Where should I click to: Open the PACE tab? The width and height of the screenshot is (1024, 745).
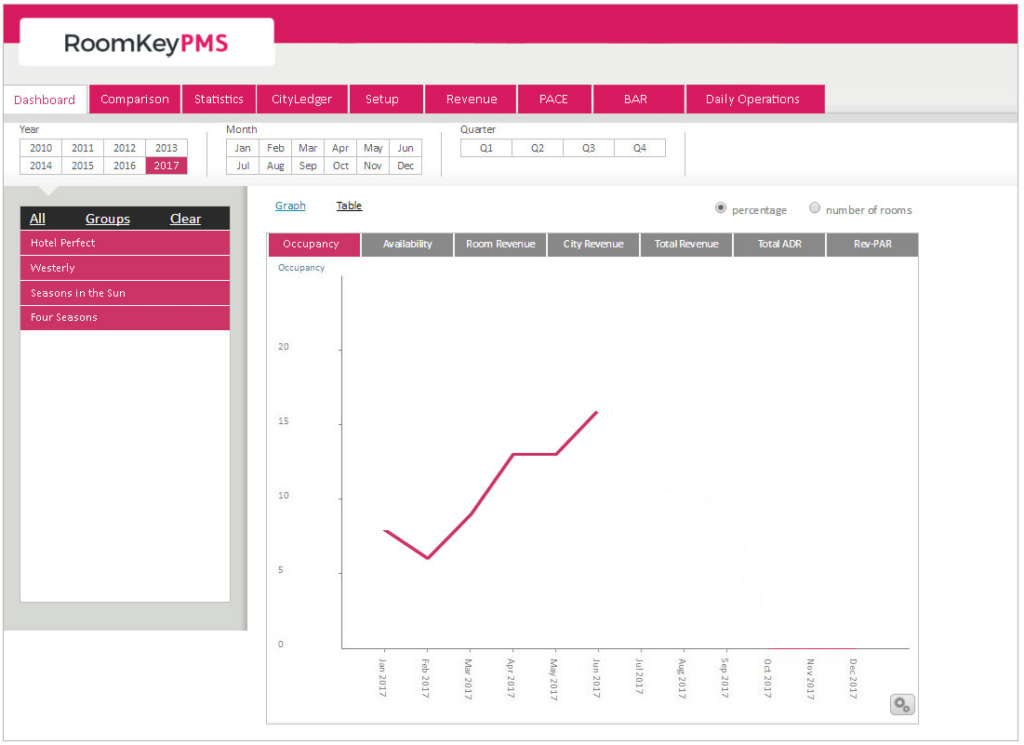554,99
